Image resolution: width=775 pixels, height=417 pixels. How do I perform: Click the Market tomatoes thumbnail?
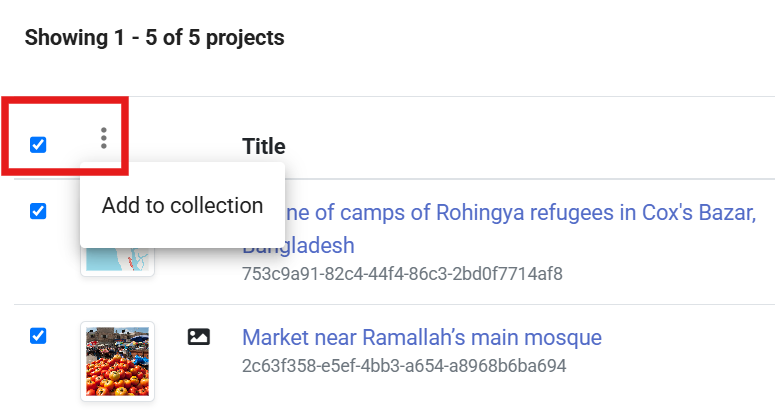(117, 361)
